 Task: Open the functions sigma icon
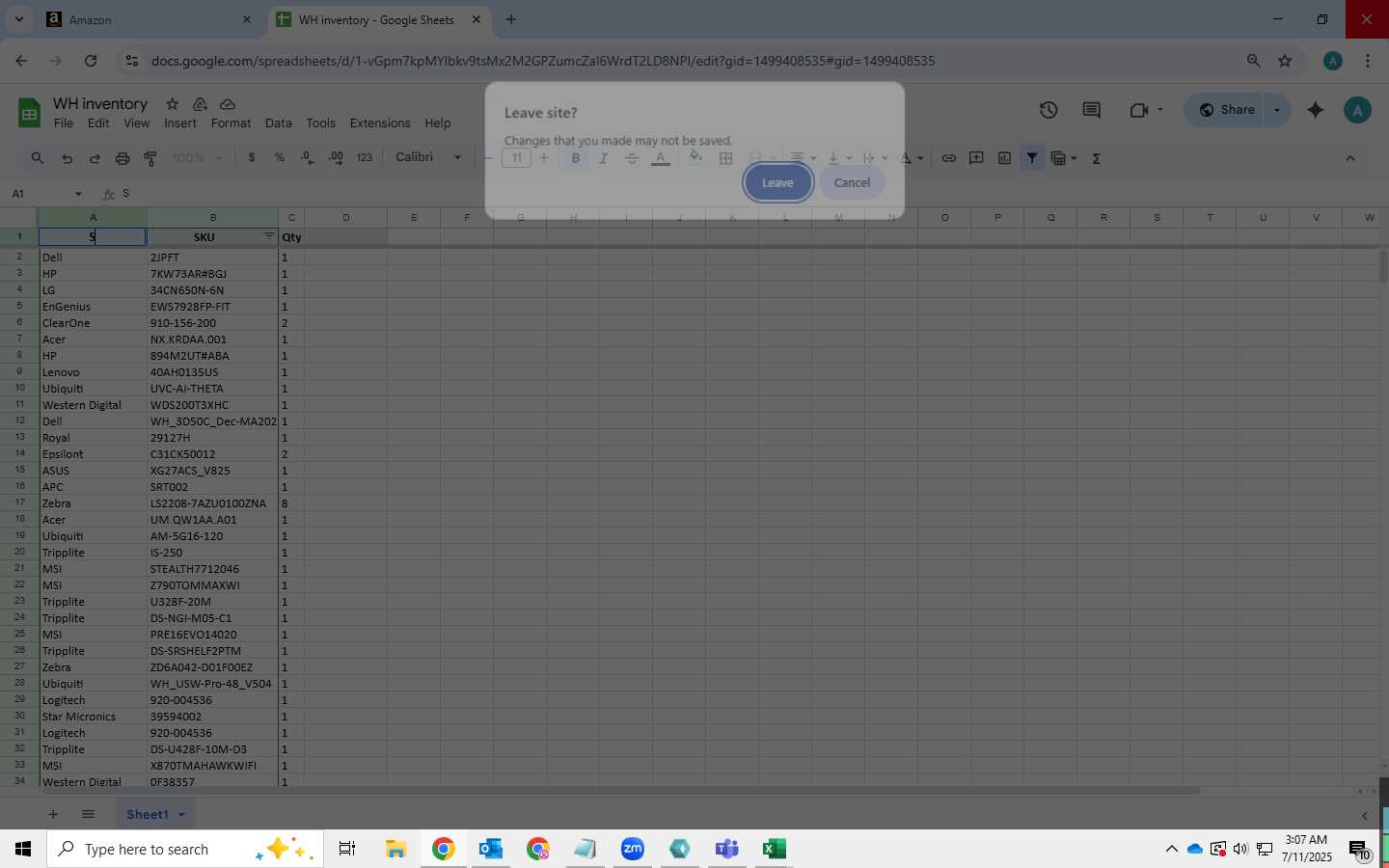point(1097,158)
